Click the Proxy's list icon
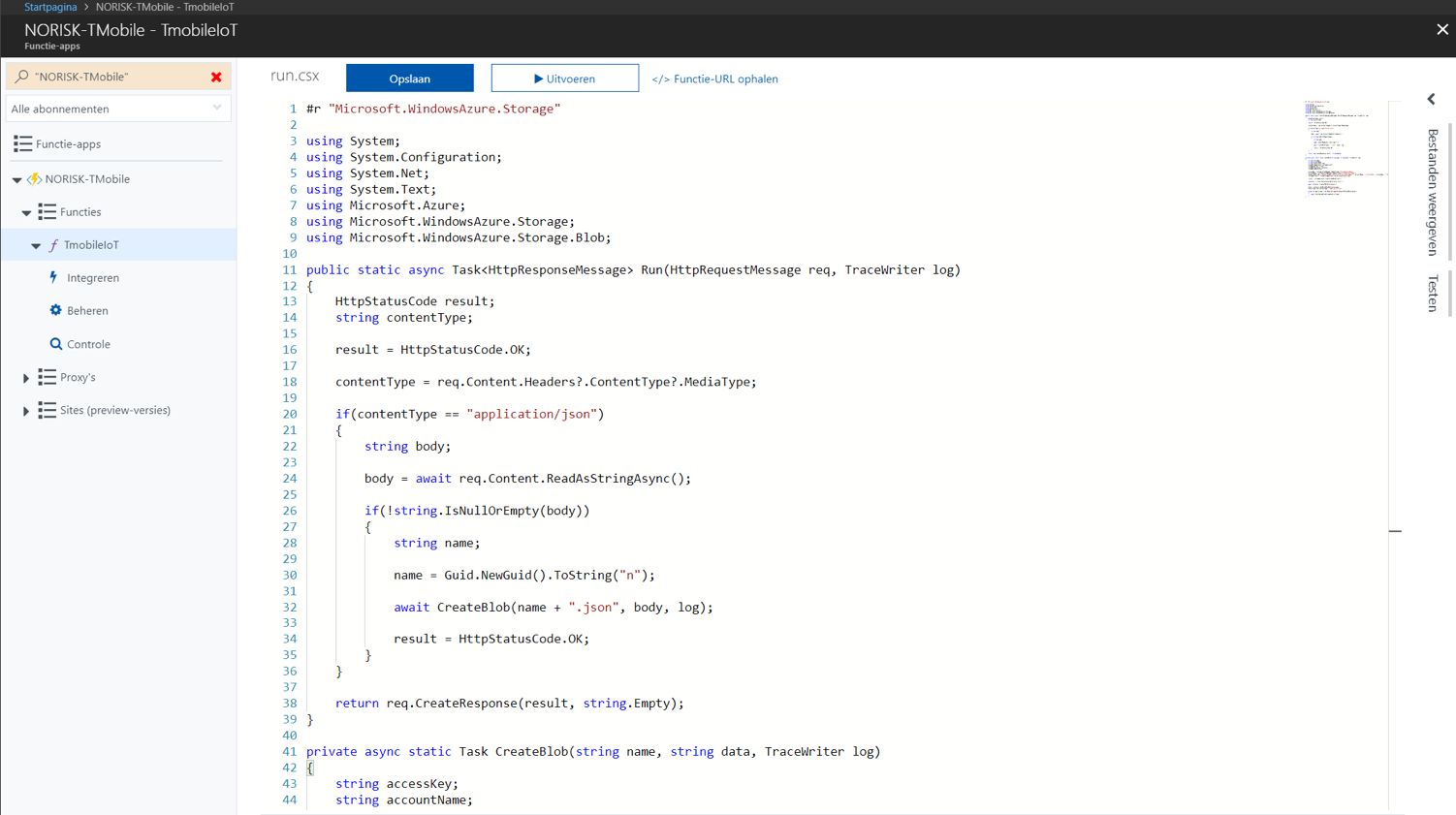 pos(47,377)
